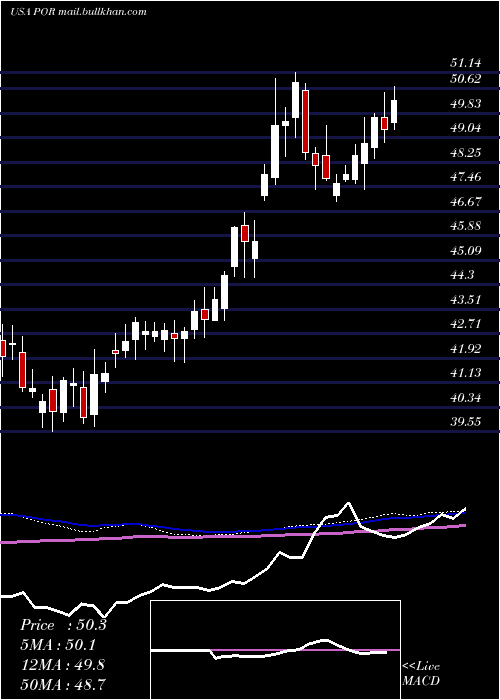This screenshot has width=500, height=700.
Task: Click the 49.83 price axis label
Action: (465, 104)
